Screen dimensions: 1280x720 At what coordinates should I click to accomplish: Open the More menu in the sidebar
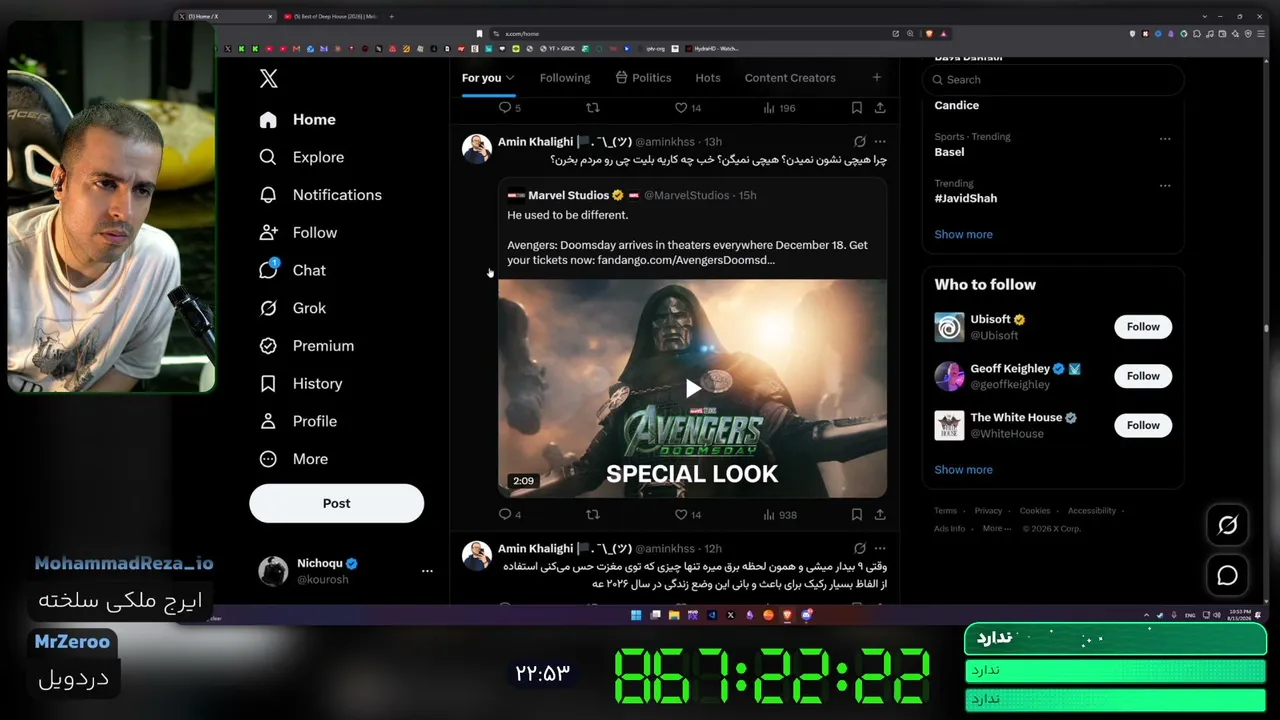(x=293, y=459)
